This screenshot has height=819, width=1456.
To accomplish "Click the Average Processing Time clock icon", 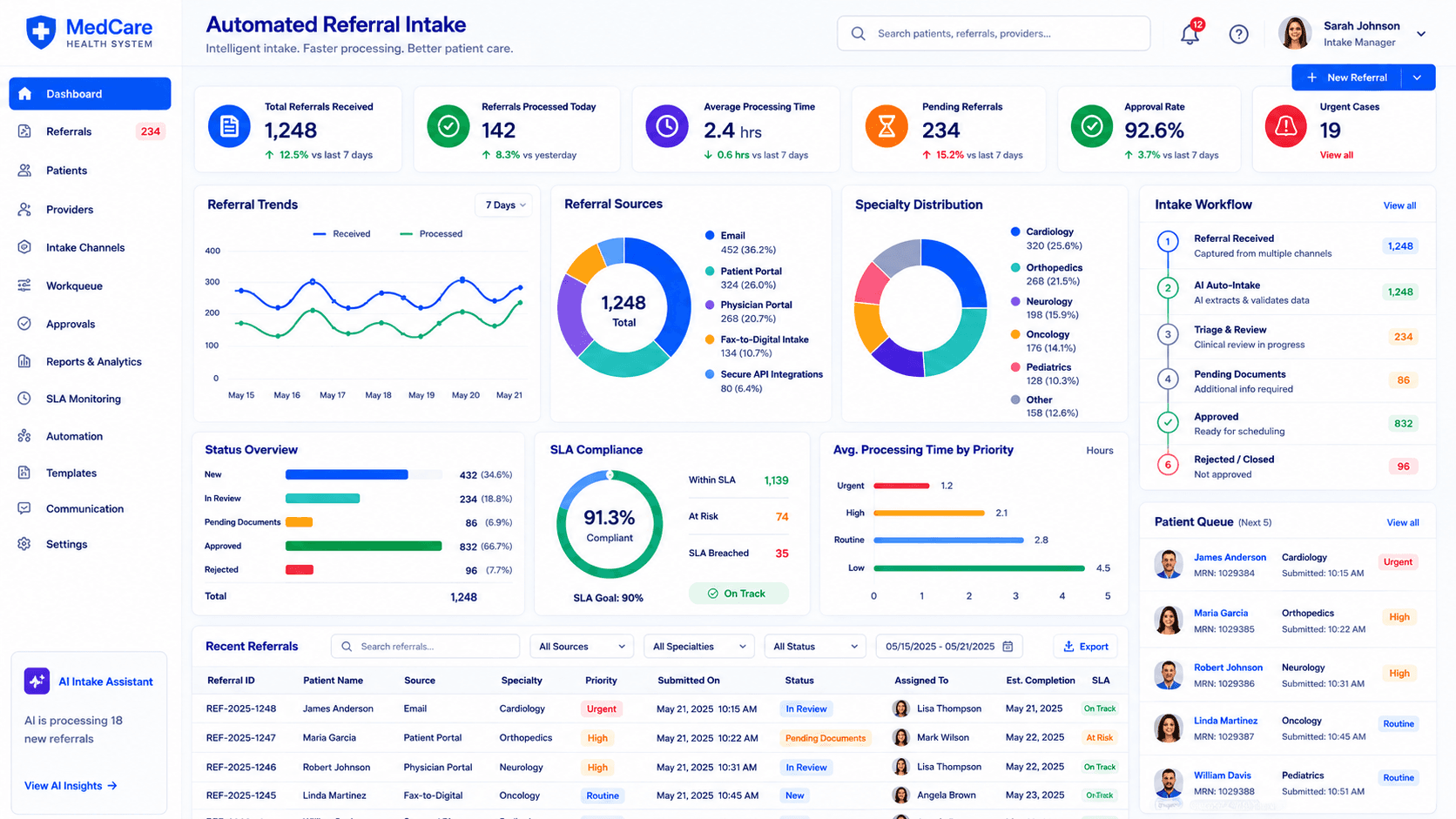I will point(667,127).
